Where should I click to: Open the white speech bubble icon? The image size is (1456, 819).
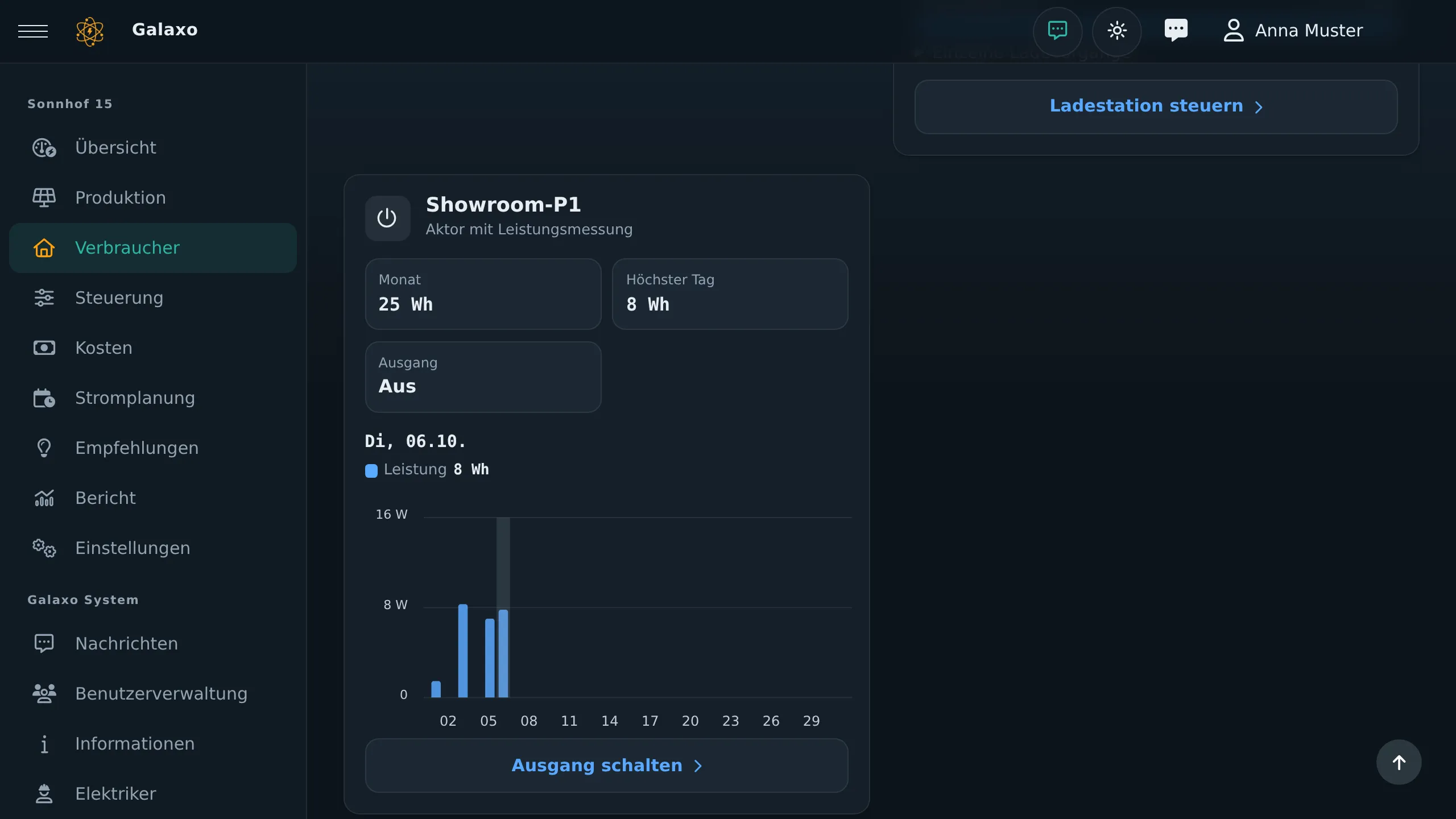[1176, 30]
